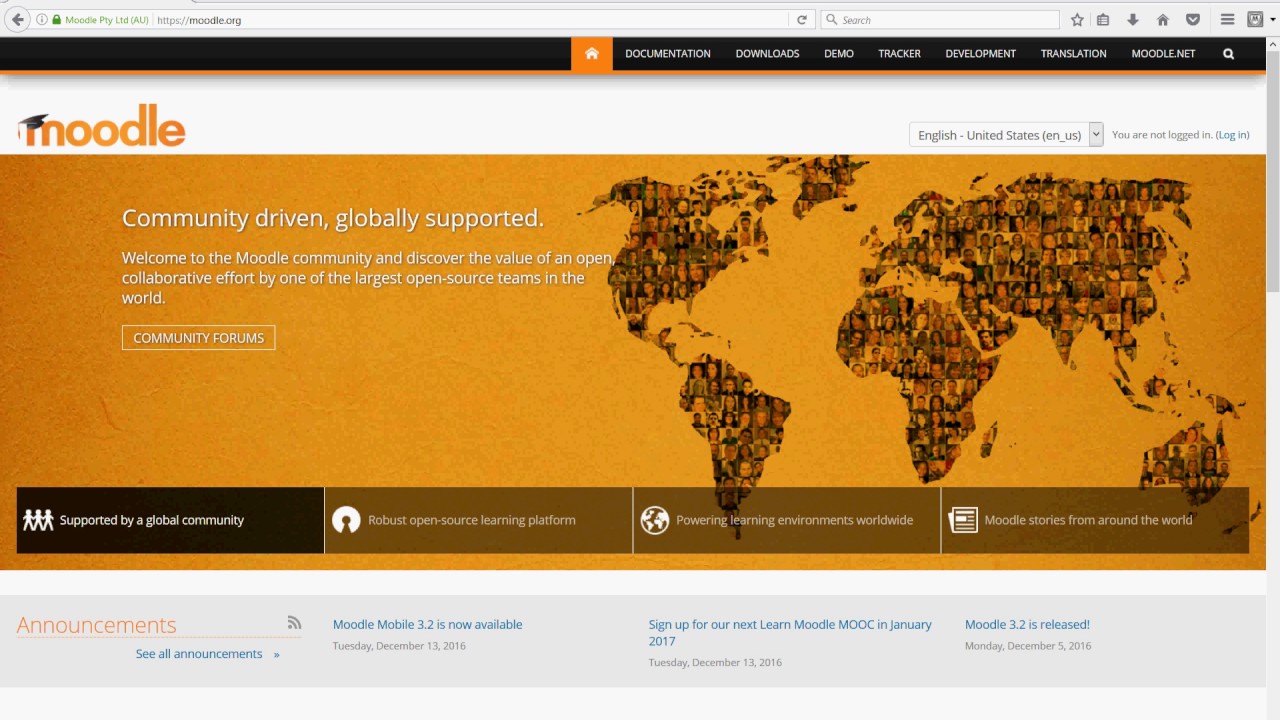Image resolution: width=1280 pixels, height=720 pixels.
Task: Select 'Robust open-source learning platform' slide tab
Action: pos(478,520)
